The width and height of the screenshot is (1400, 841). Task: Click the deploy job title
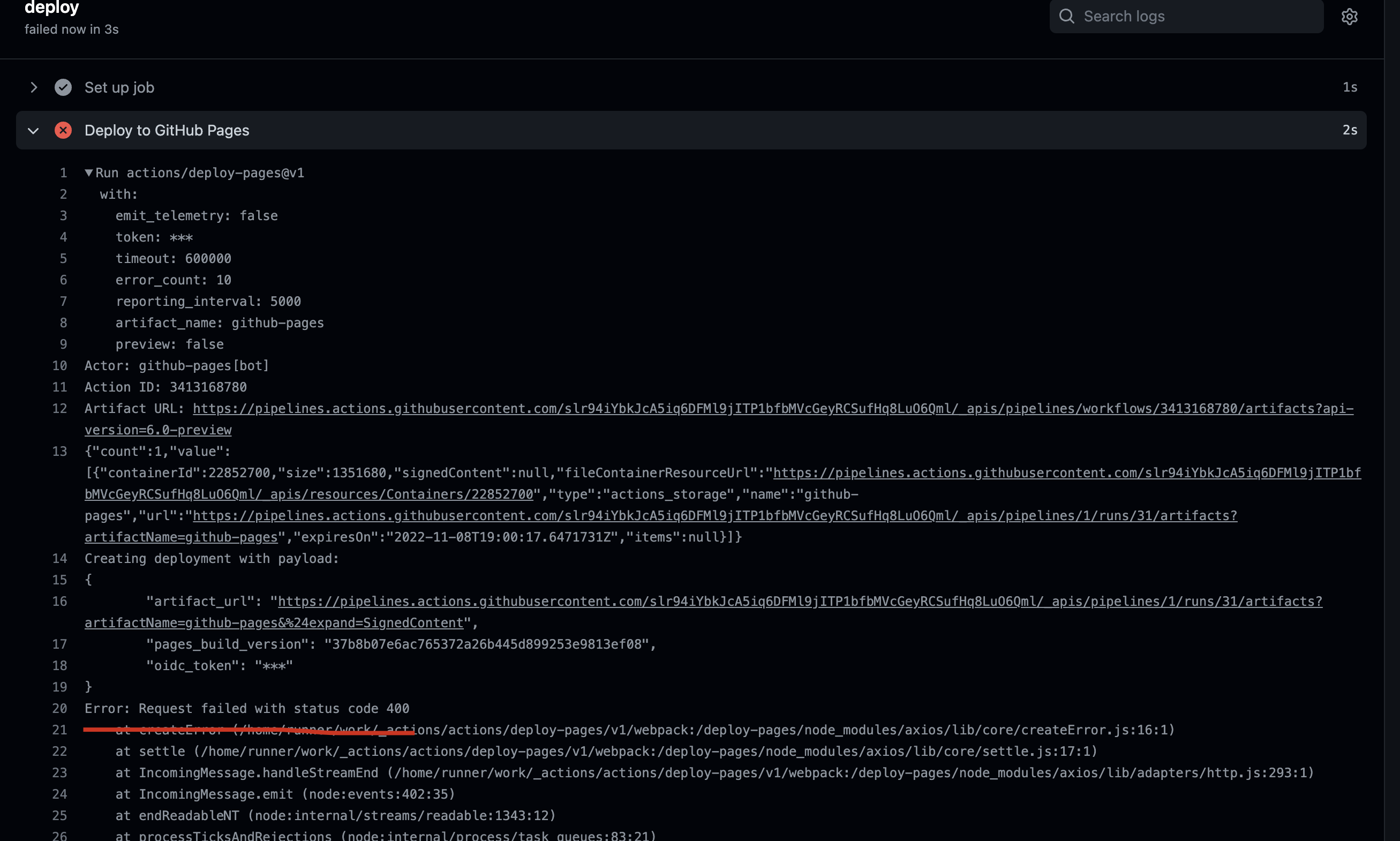(51, 8)
